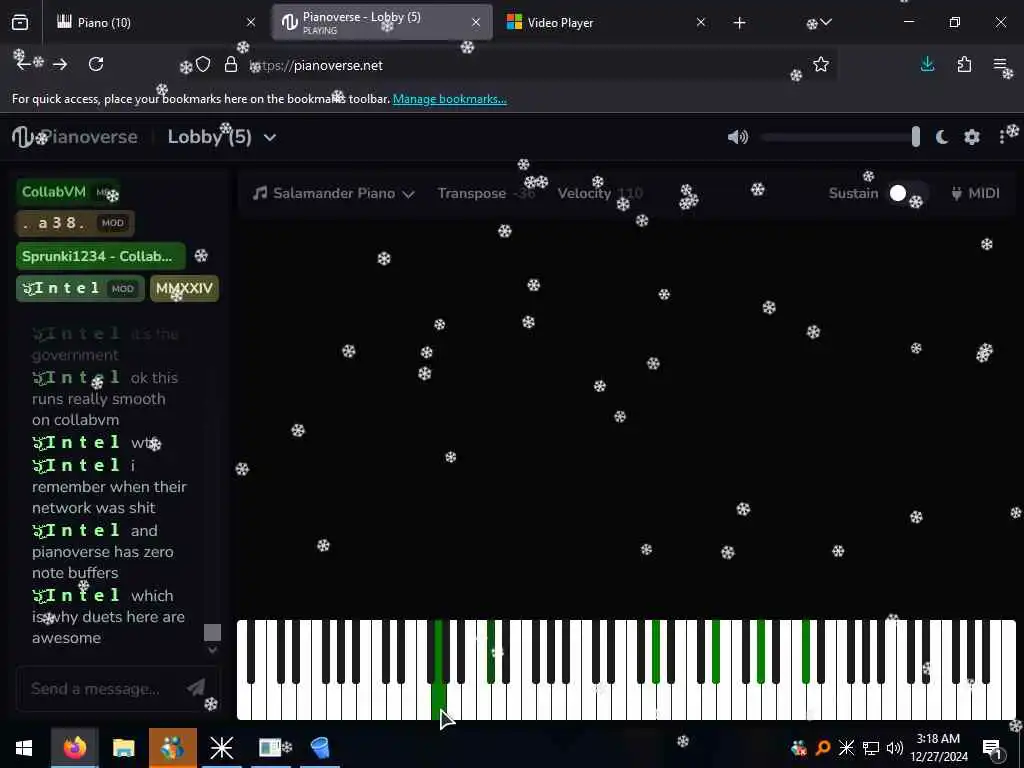Toggle dark mode with the moon icon
Screen dimensions: 1024x768
click(x=942, y=137)
